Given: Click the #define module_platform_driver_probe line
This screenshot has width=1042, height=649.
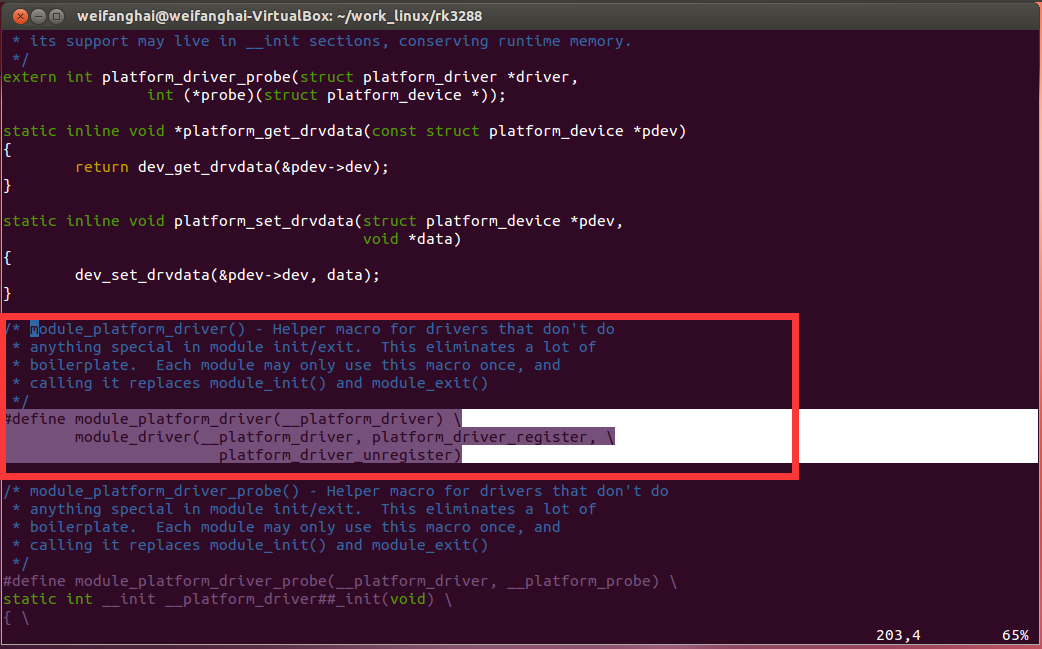Looking at the screenshot, I should pos(340,581).
